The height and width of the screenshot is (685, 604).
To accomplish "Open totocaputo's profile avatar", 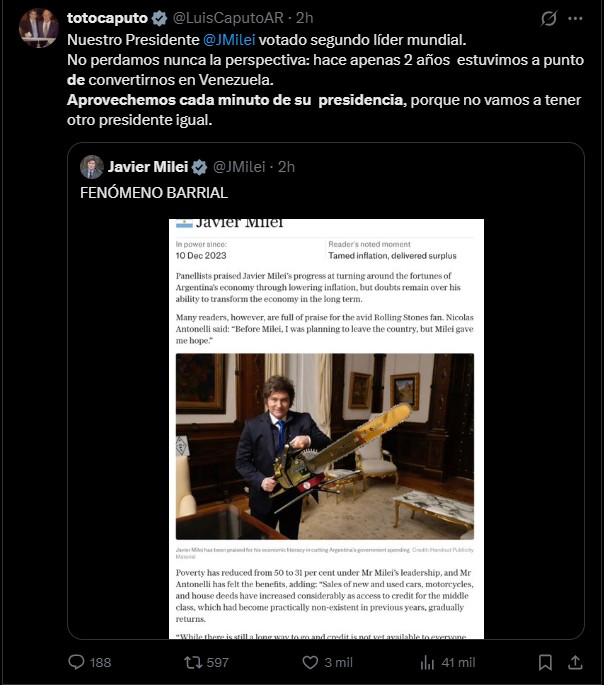I will coord(39,28).
